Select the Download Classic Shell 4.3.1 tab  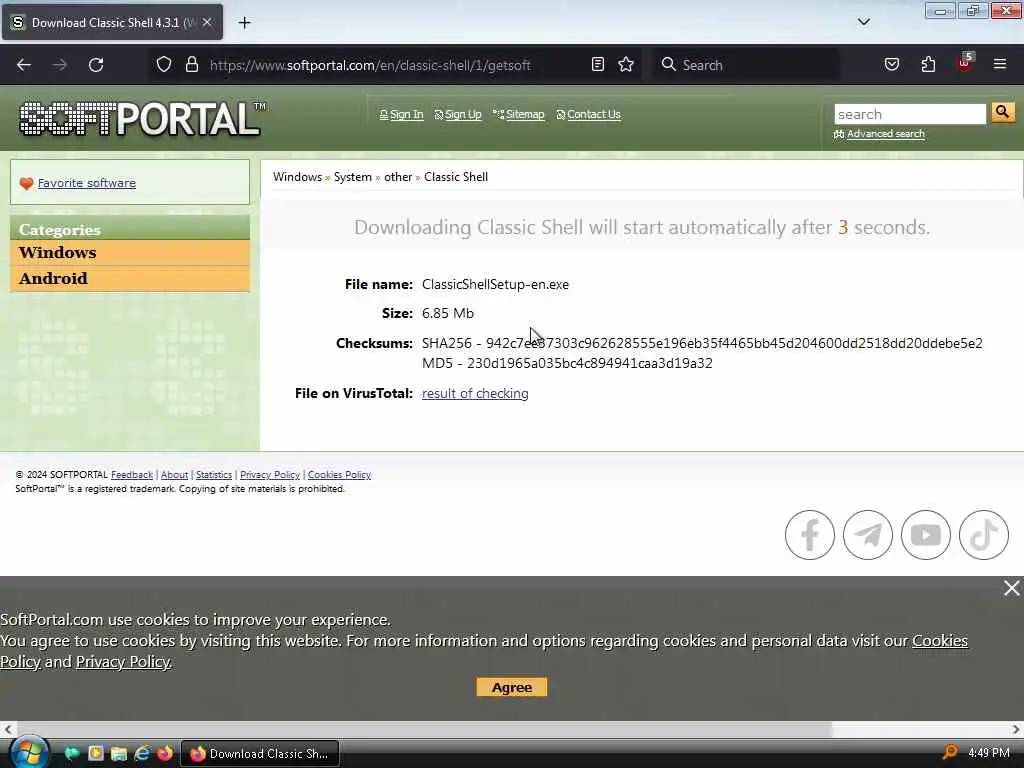pos(112,22)
